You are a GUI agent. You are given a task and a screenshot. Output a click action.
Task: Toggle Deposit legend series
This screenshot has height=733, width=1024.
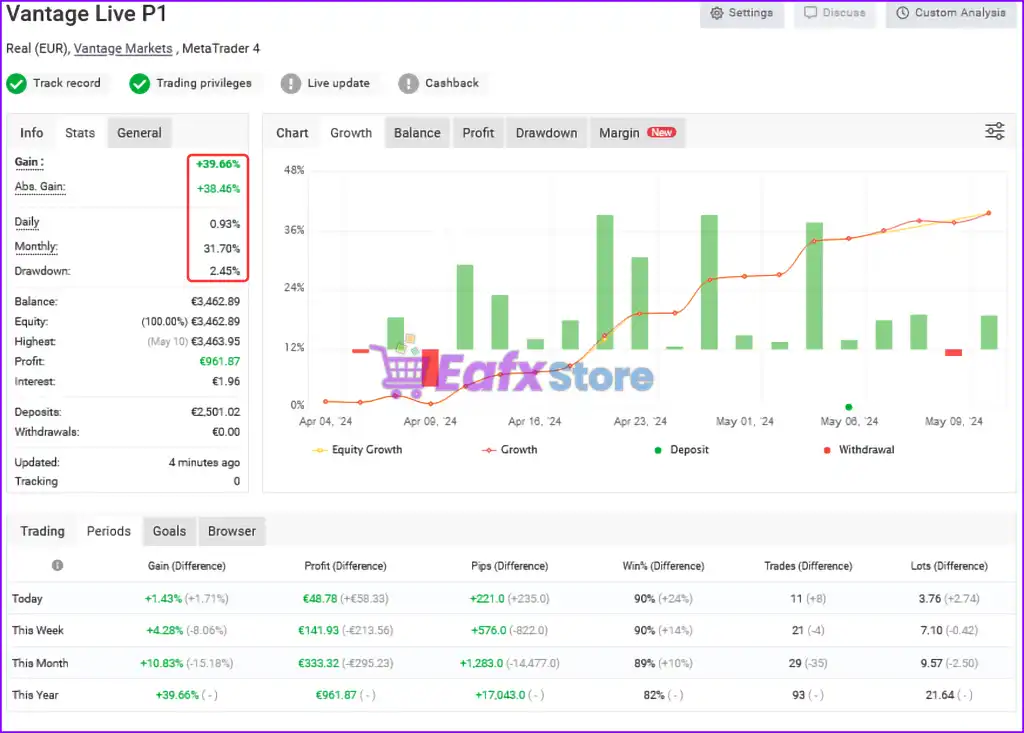(681, 449)
